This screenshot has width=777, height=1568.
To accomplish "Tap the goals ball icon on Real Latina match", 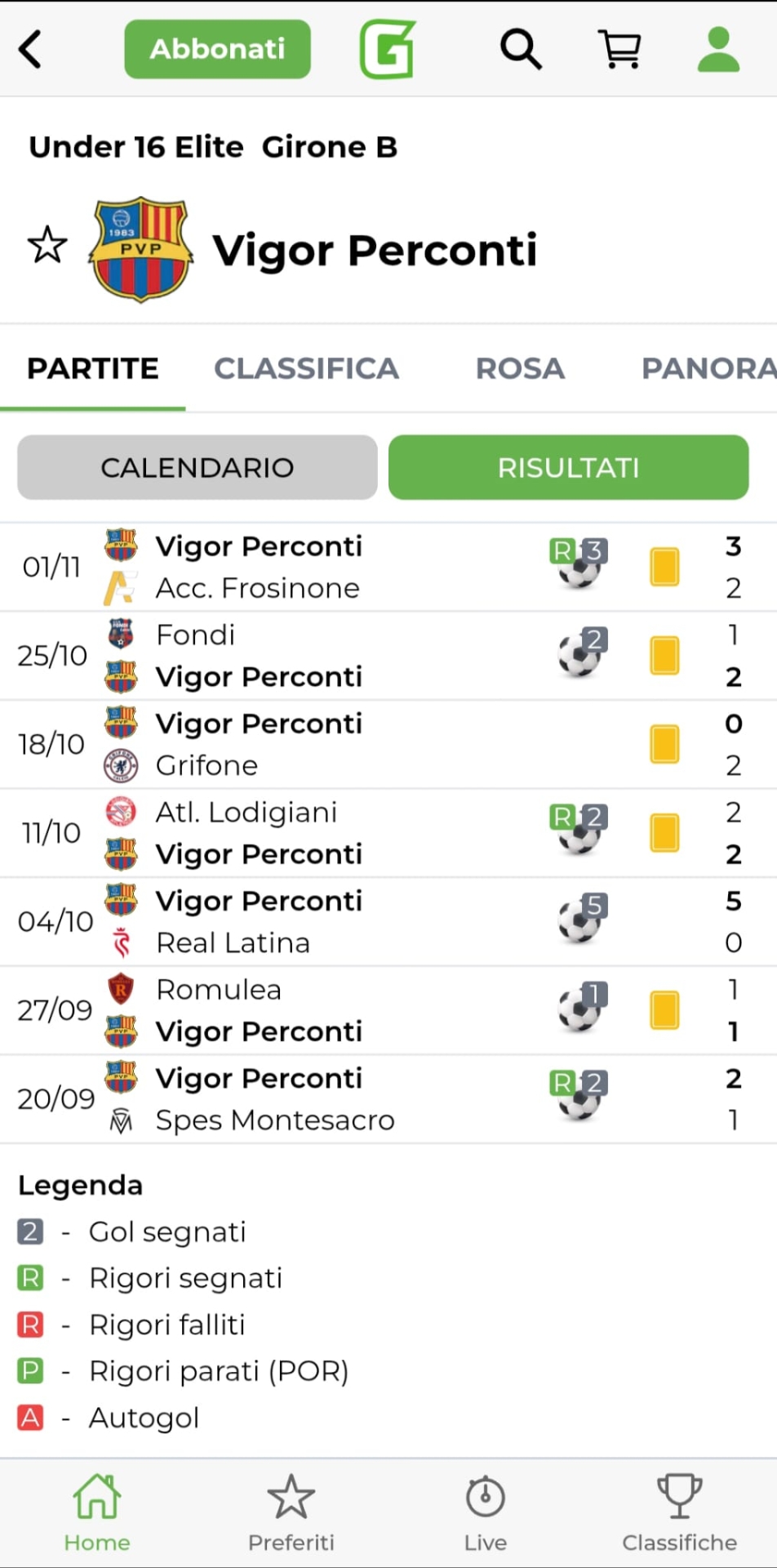I will pyautogui.click(x=581, y=920).
